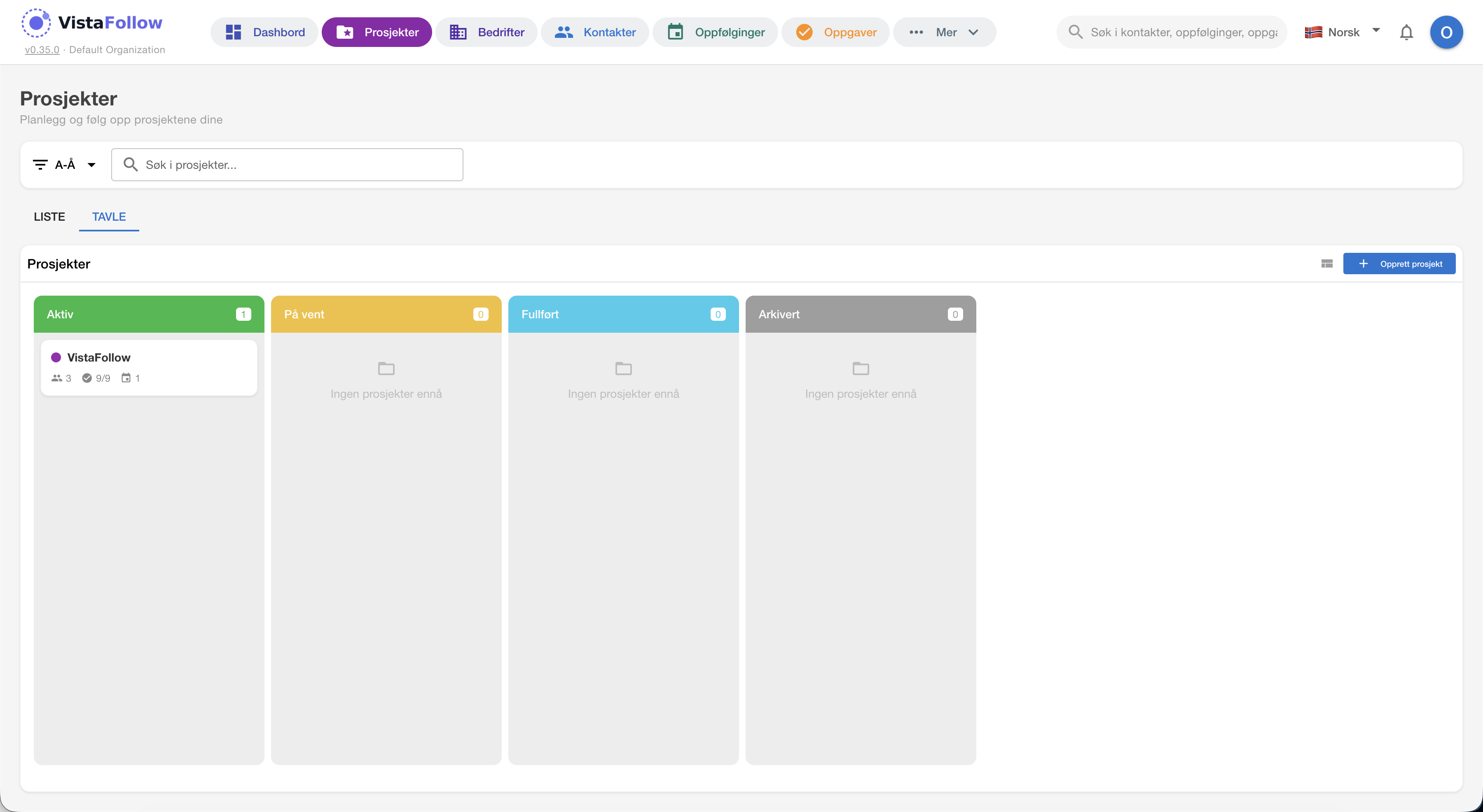The width and height of the screenshot is (1483, 812).
Task: Click the Opprett prosjekt button
Action: 1399,264
